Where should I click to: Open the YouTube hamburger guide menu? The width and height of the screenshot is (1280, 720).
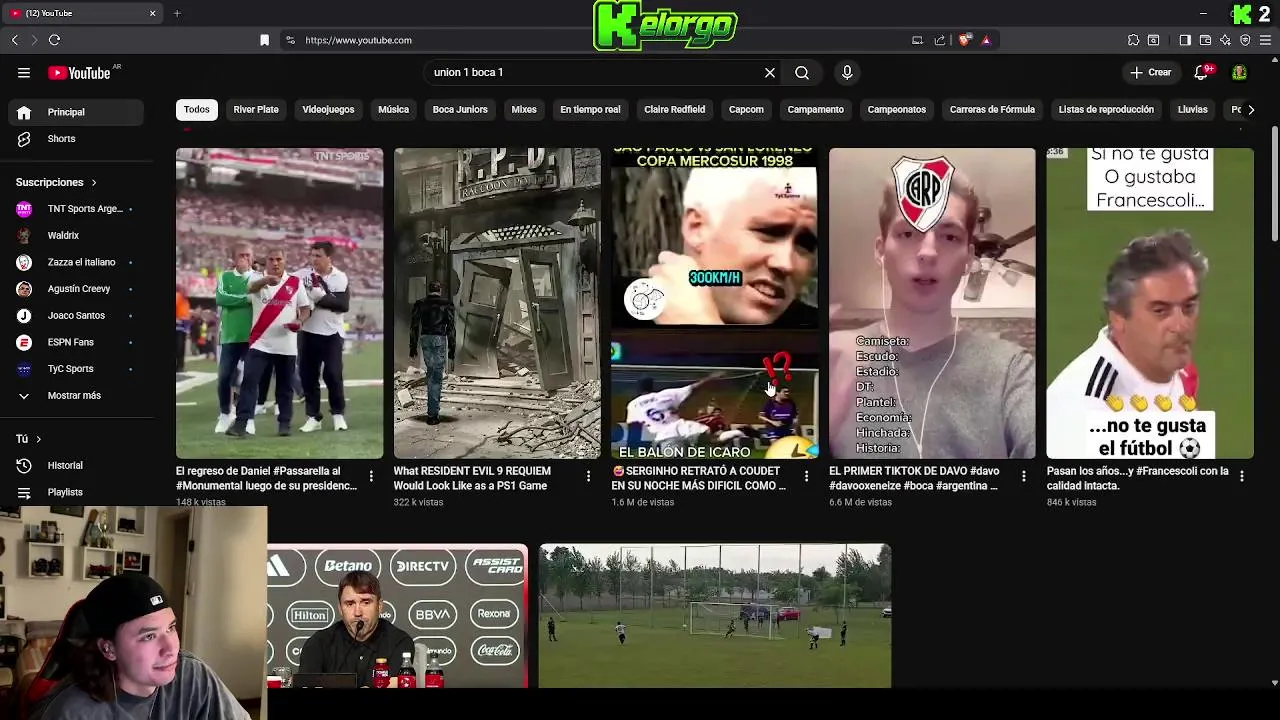coord(24,73)
